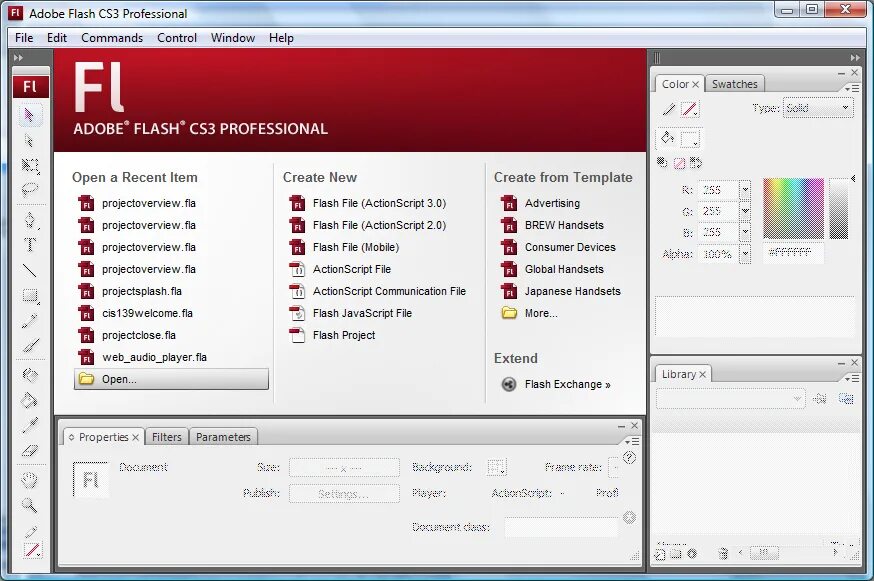The image size is (874, 581).
Task: Open the Properties panel options menu
Action: pyautogui.click(x=632, y=442)
